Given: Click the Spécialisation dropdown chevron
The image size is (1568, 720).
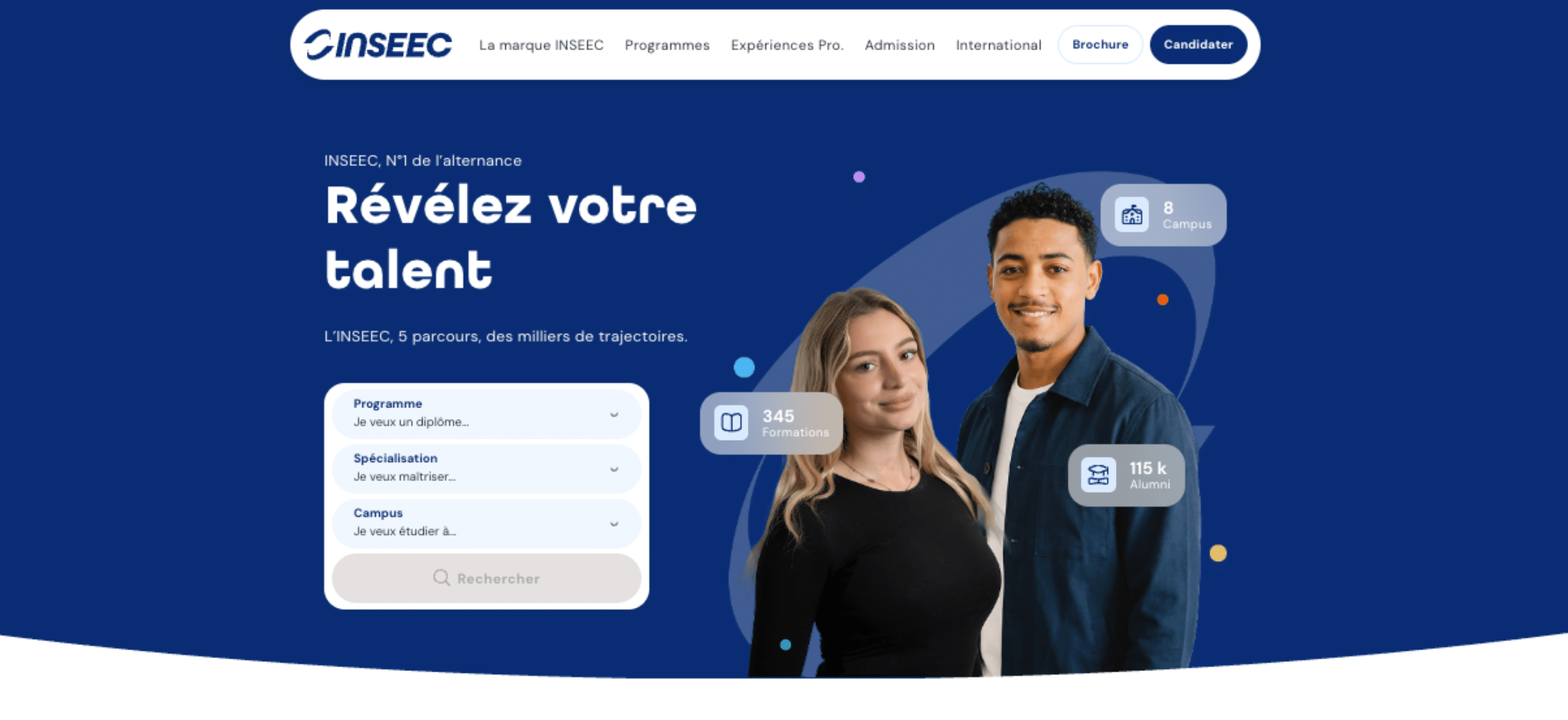Looking at the screenshot, I should pyautogui.click(x=614, y=469).
